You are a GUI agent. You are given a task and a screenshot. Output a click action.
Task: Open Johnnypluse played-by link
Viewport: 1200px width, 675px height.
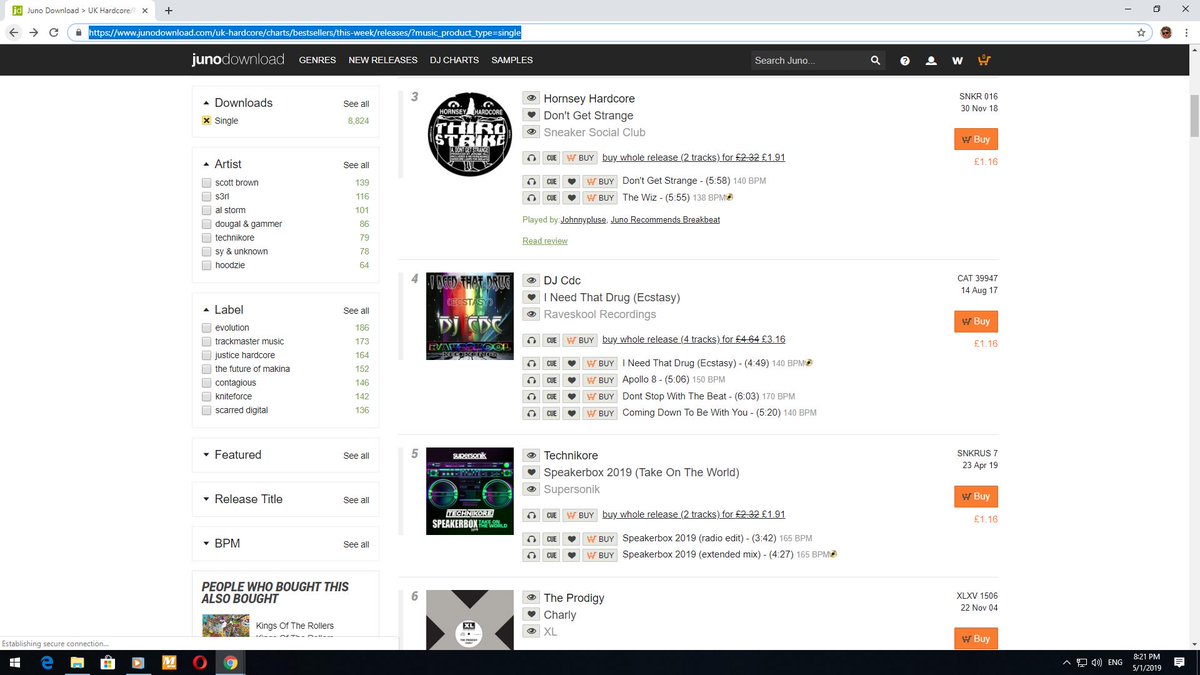click(583, 219)
